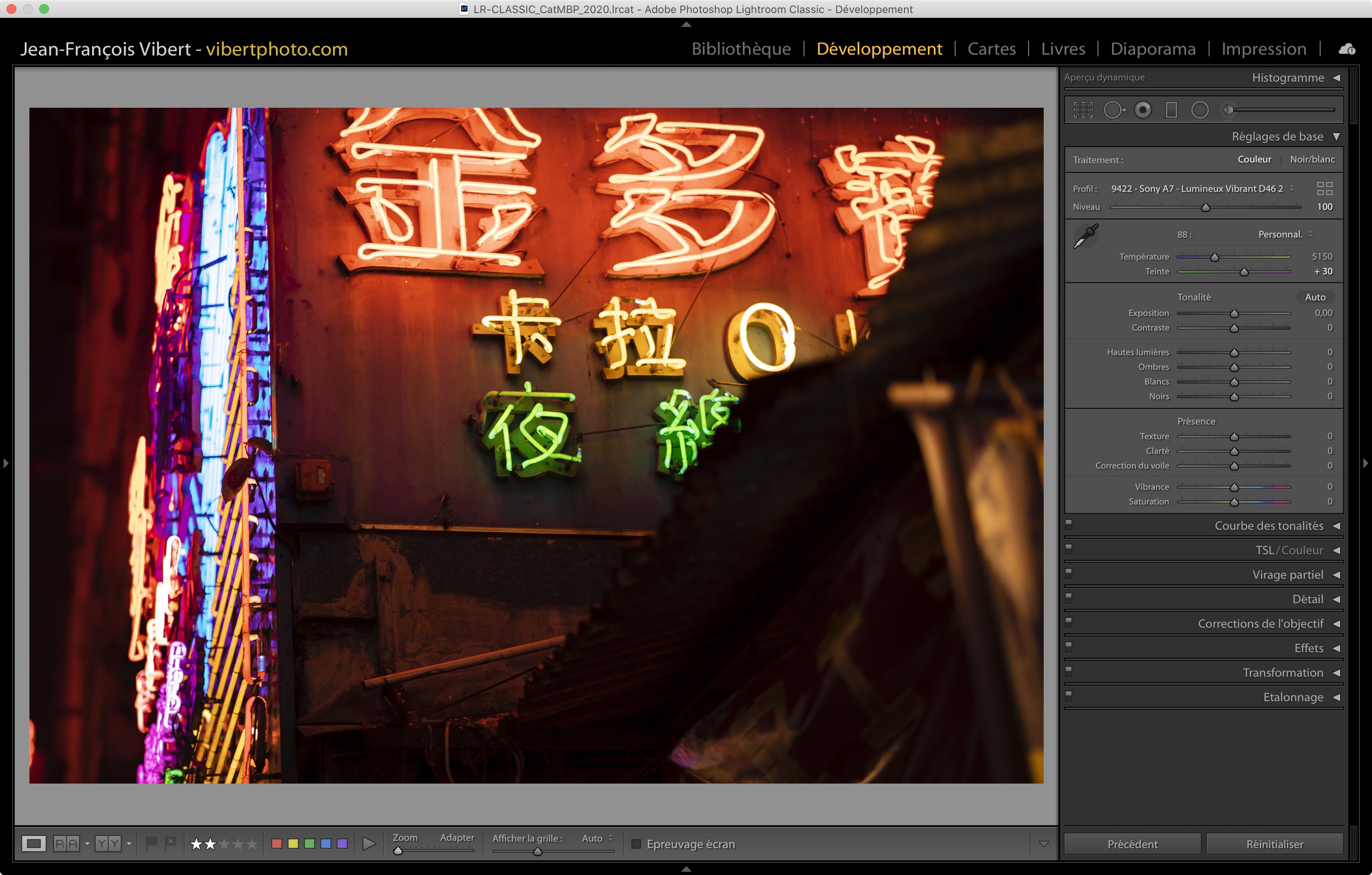Start the impromptu slideshow play button
The height and width of the screenshot is (875, 1372).
click(x=369, y=844)
